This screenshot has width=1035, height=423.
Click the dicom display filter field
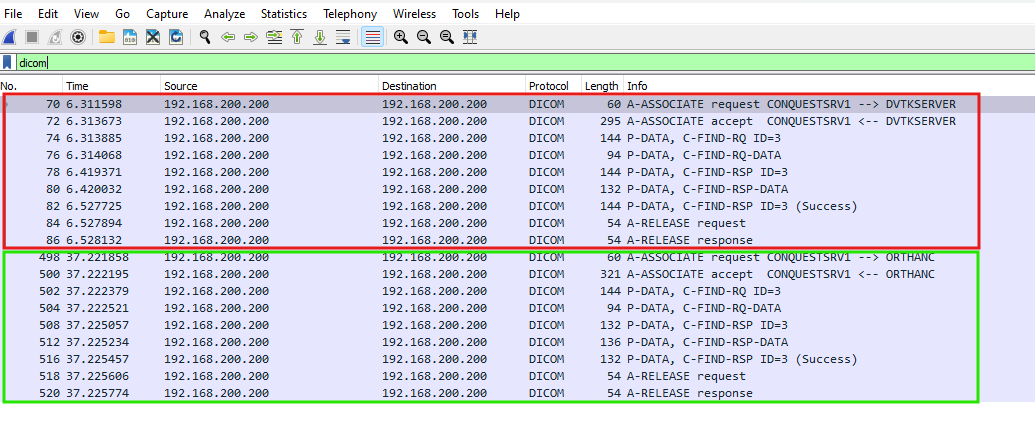click(x=500, y=62)
